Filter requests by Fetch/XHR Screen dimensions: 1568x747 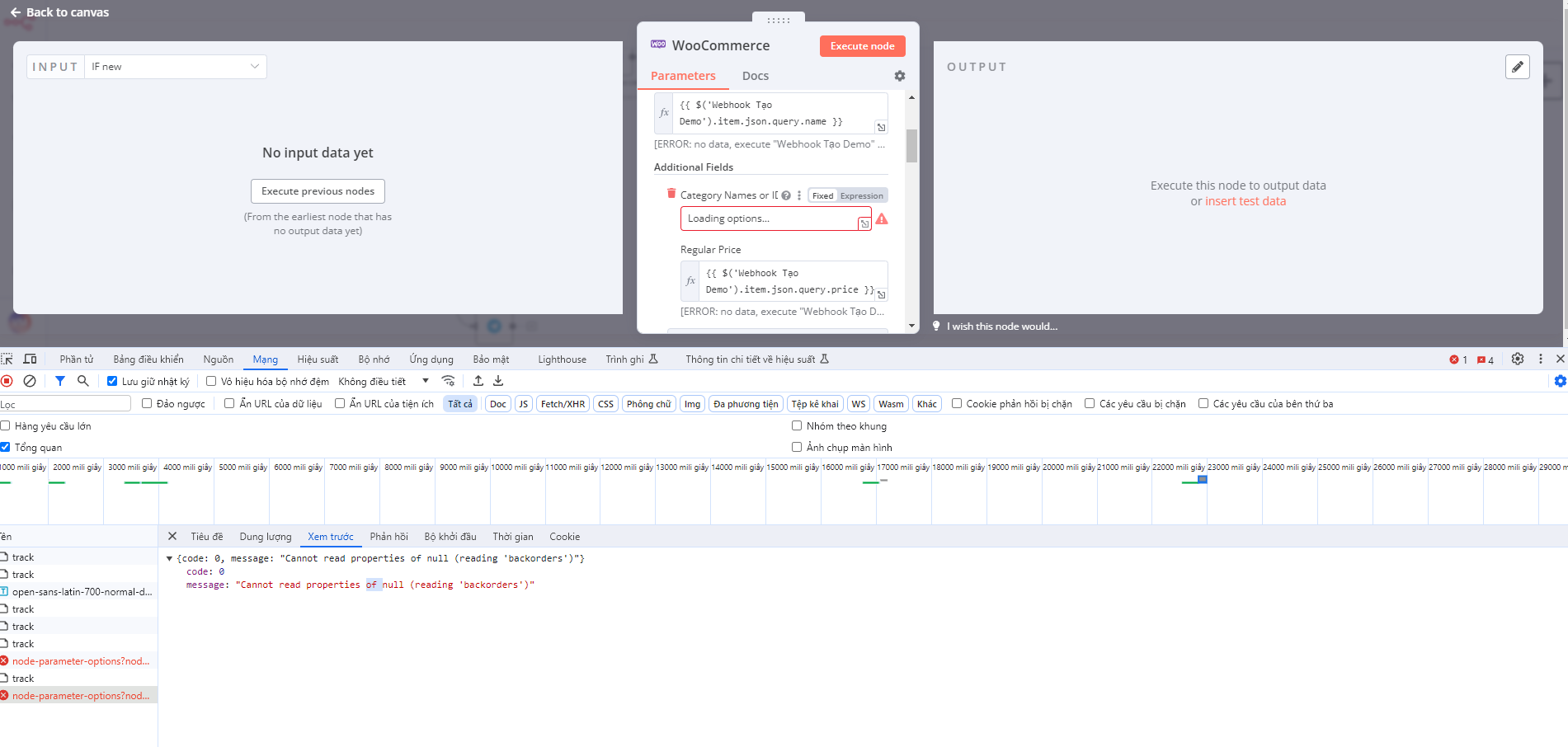tap(563, 403)
